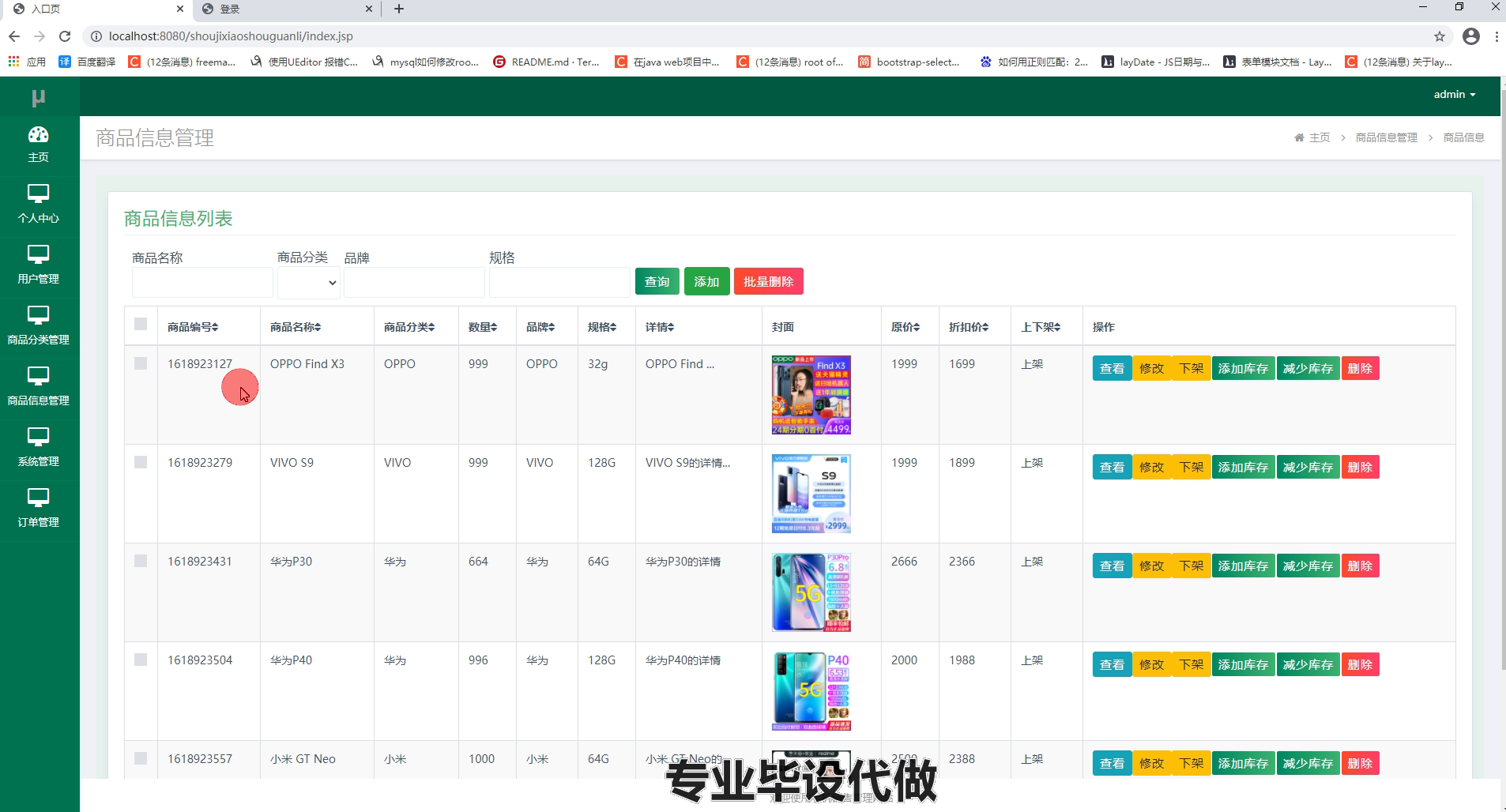Open 商品信息管理 in the sidebar
This screenshot has width=1506, height=812.
[38, 387]
